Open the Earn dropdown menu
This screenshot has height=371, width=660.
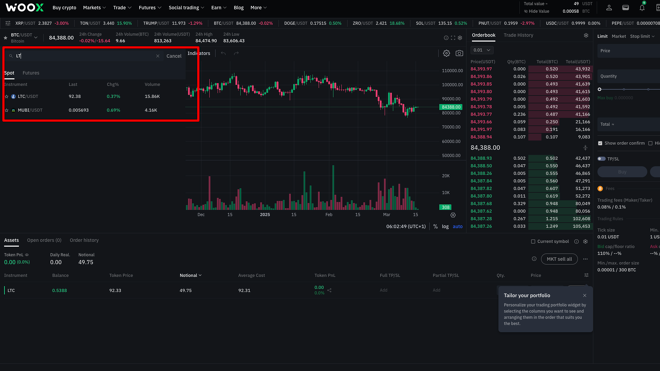tap(218, 8)
